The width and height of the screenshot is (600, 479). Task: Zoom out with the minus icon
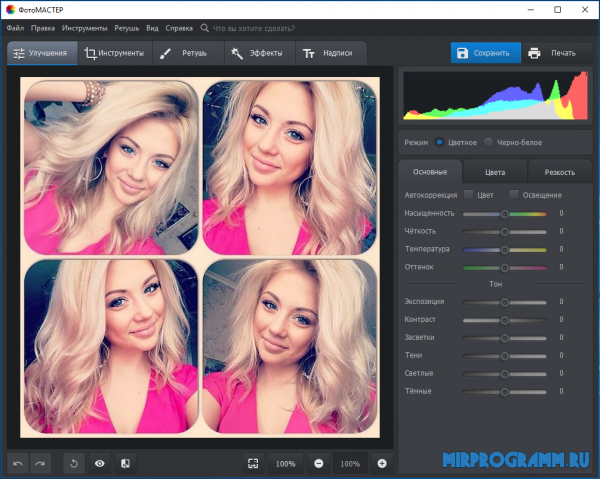(x=318, y=464)
